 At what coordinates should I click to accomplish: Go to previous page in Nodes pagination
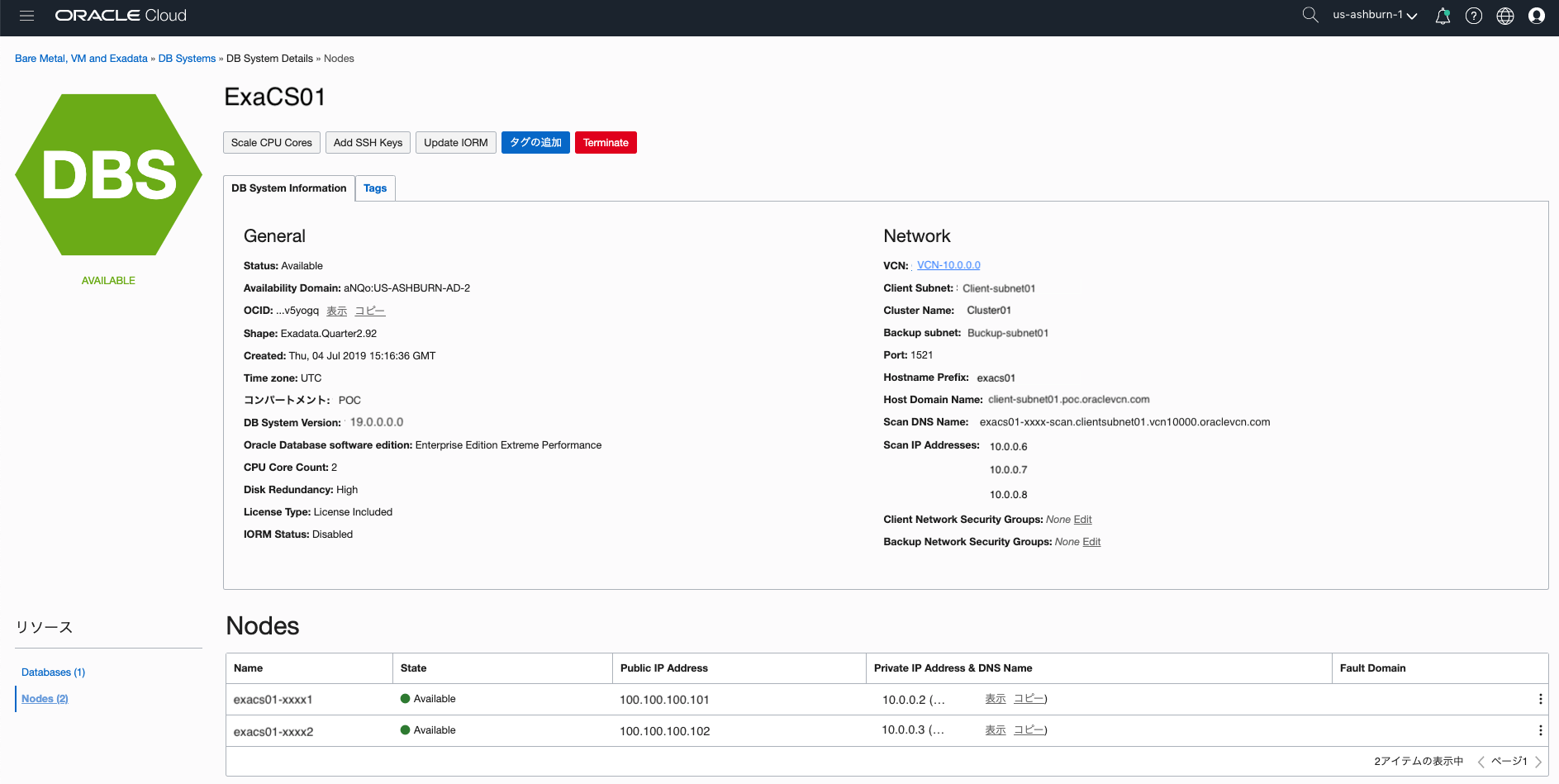tap(1481, 762)
